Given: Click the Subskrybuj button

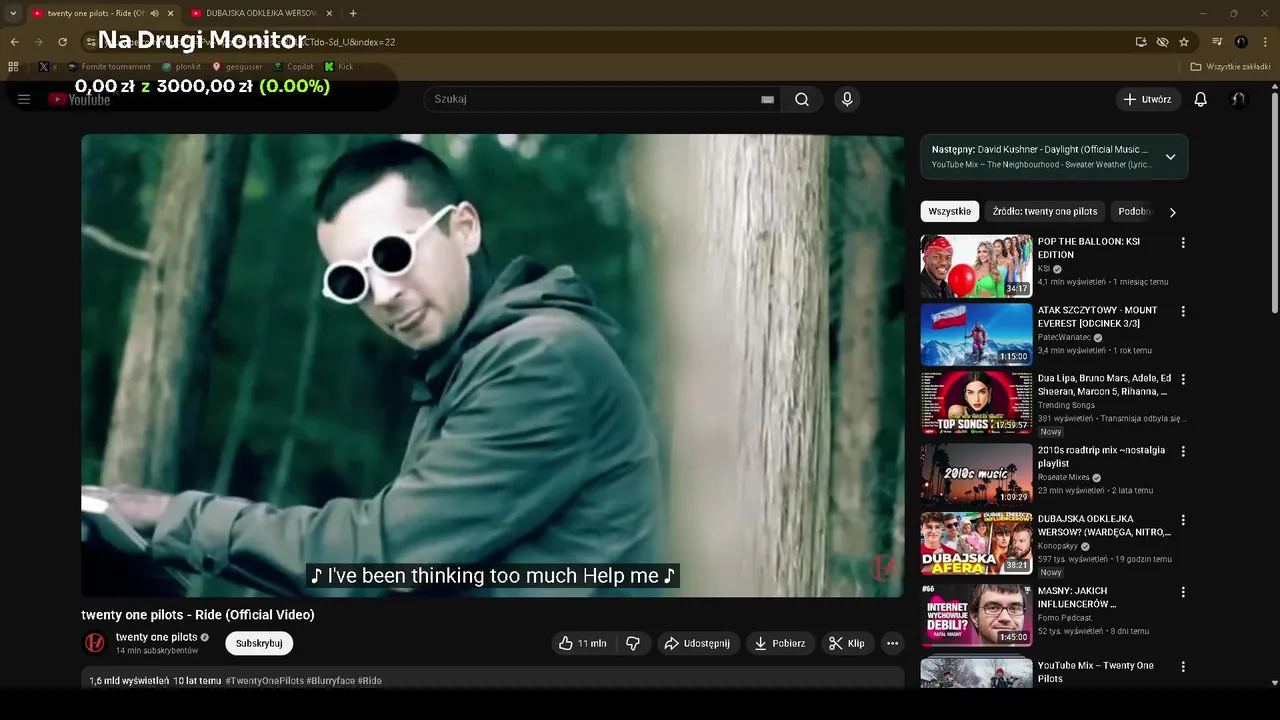Looking at the screenshot, I should [x=259, y=643].
